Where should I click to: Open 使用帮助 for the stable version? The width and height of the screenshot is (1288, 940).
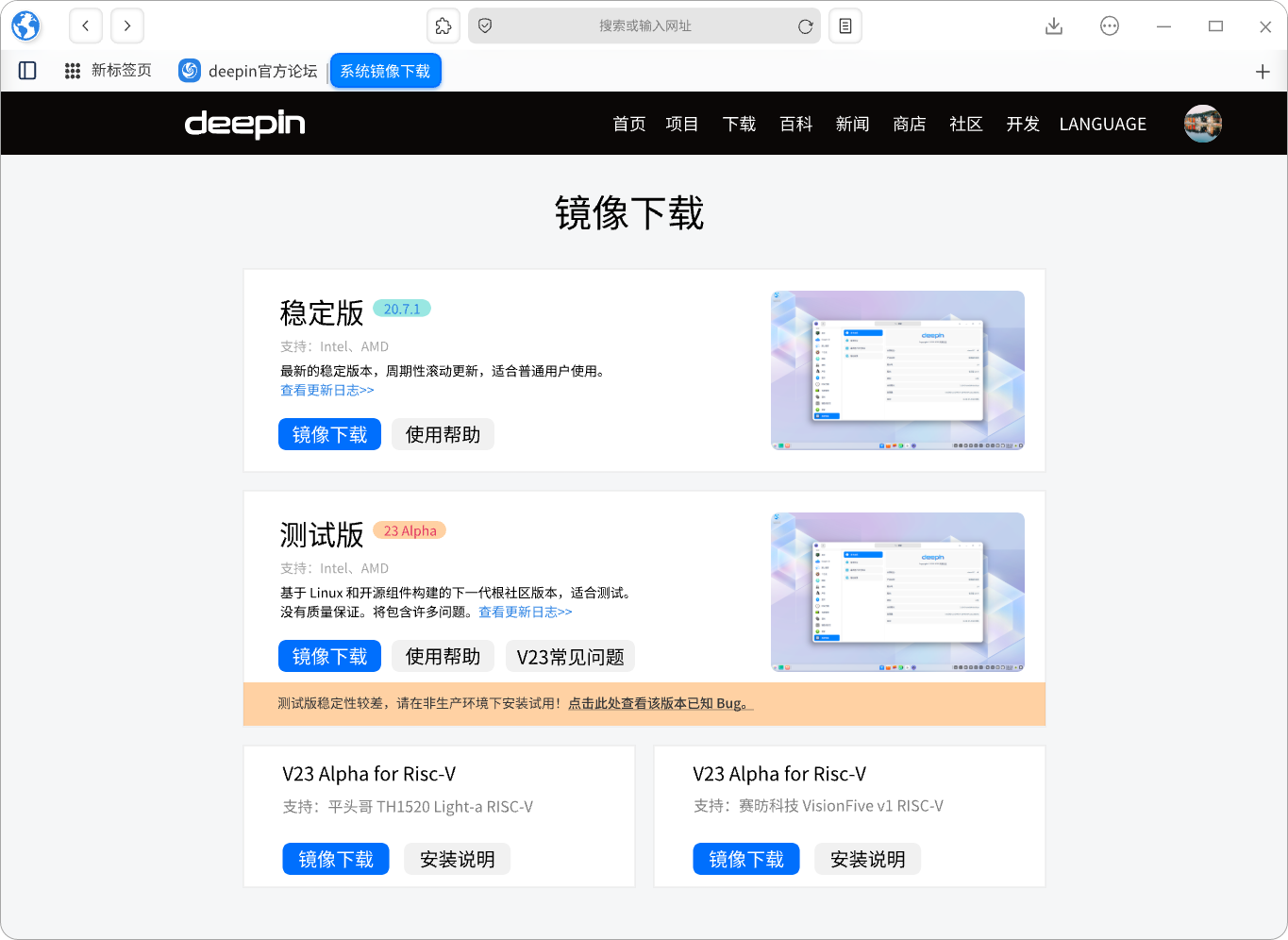pyautogui.click(x=443, y=434)
